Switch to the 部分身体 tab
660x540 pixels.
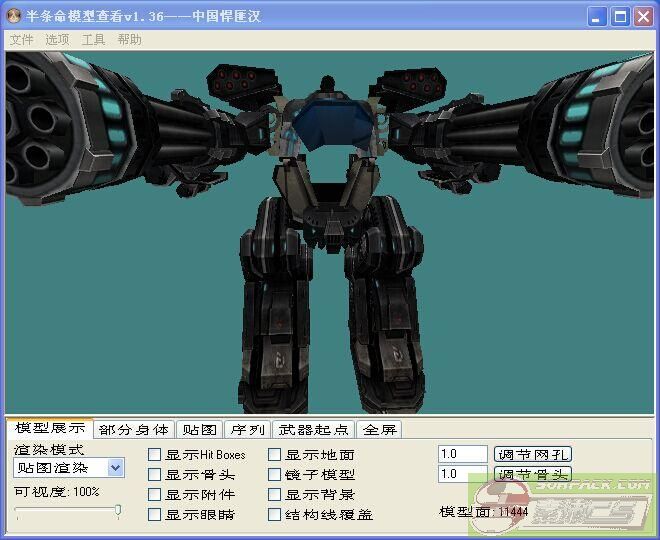[134, 430]
